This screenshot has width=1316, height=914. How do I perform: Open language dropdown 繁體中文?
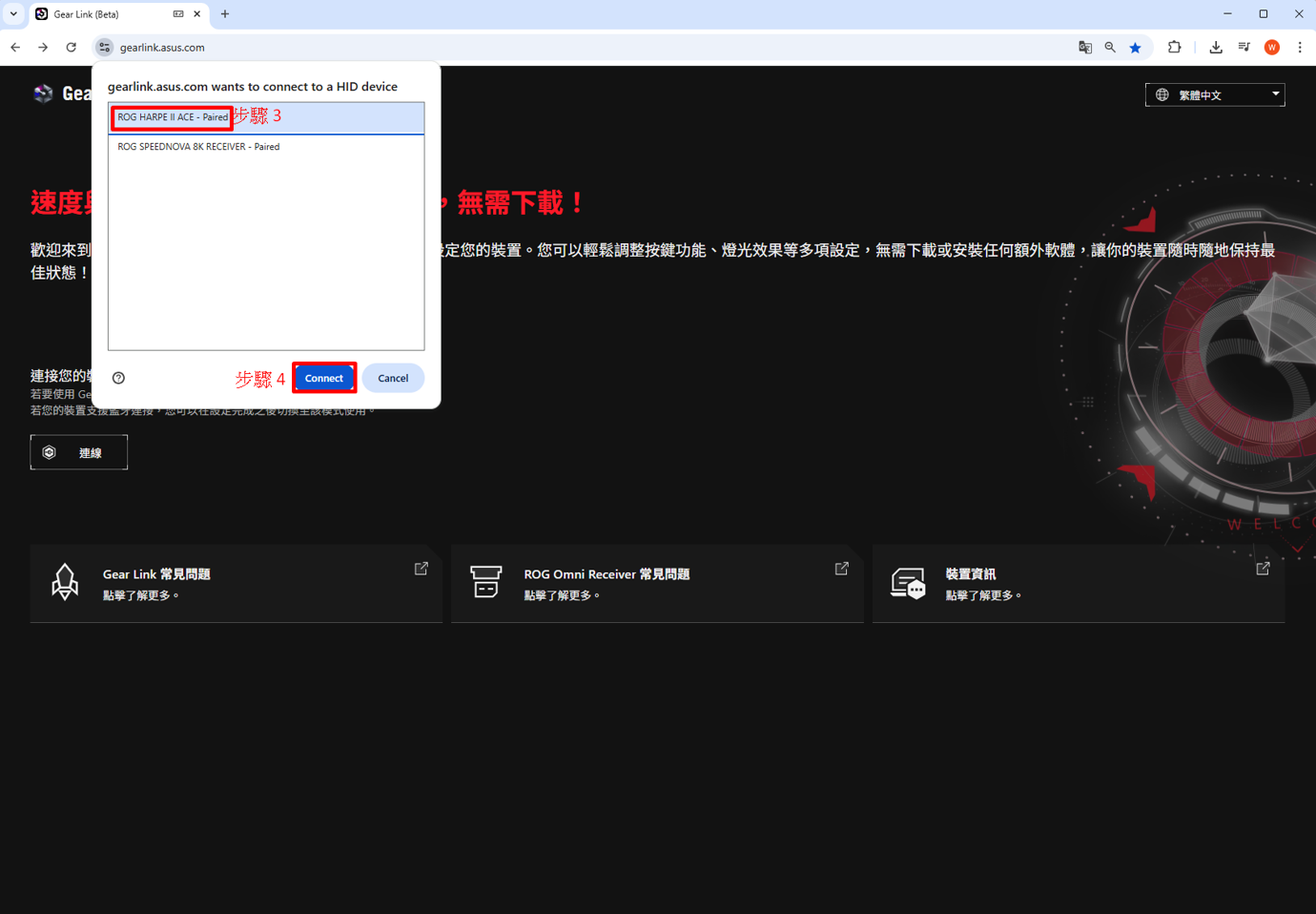tap(1215, 94)
